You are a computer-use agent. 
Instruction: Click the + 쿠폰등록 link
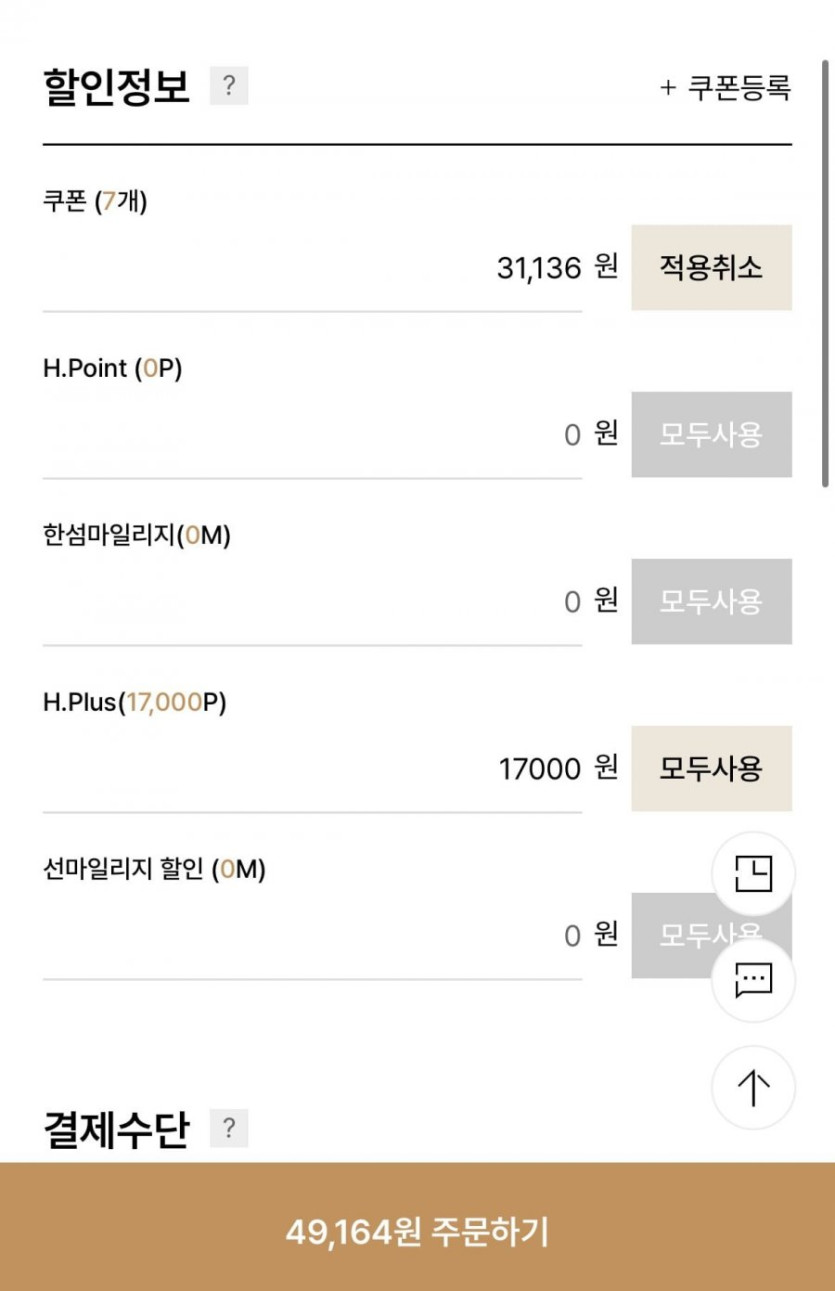point(725,88)
